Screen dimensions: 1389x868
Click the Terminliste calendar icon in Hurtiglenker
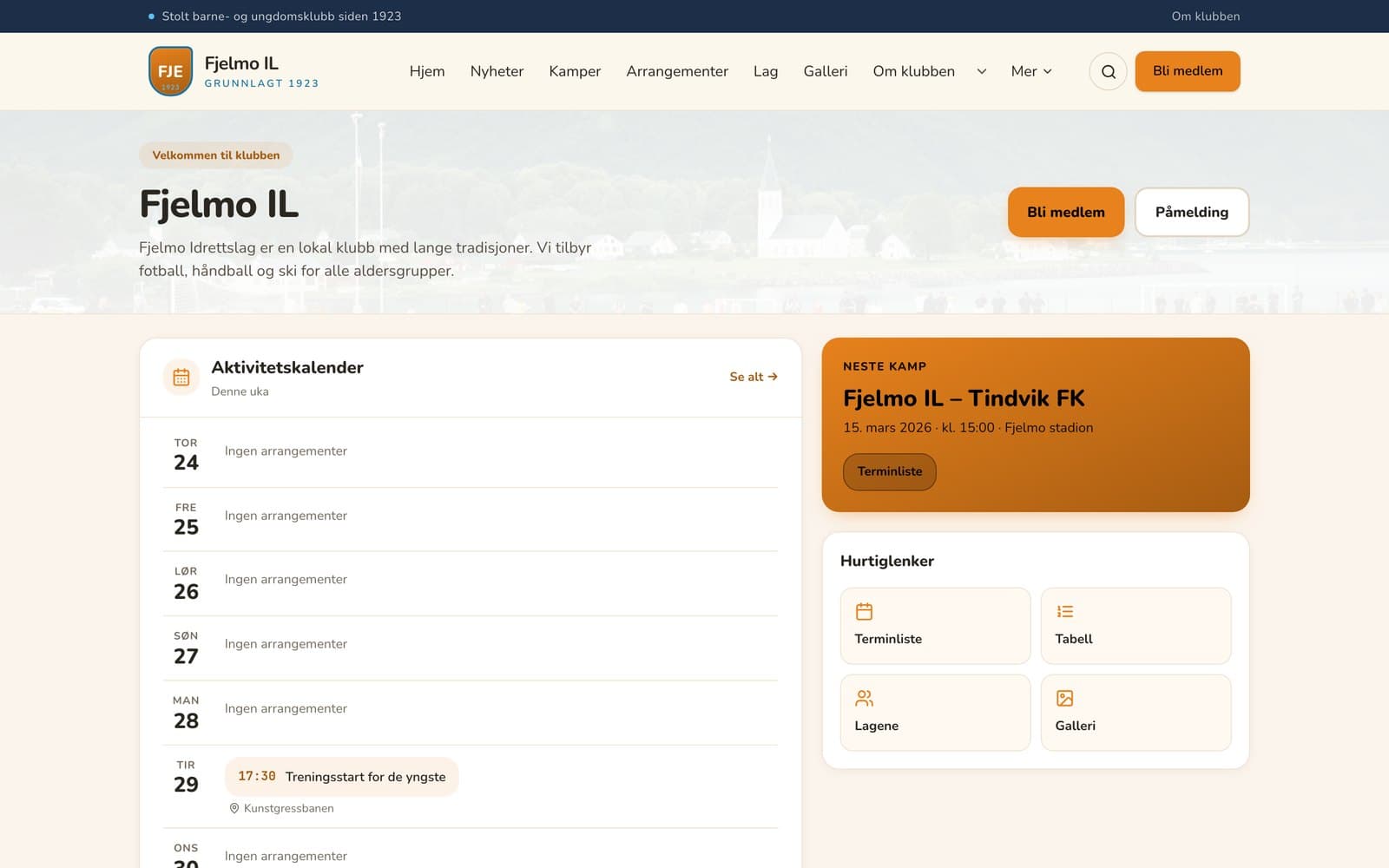(864, 611)
